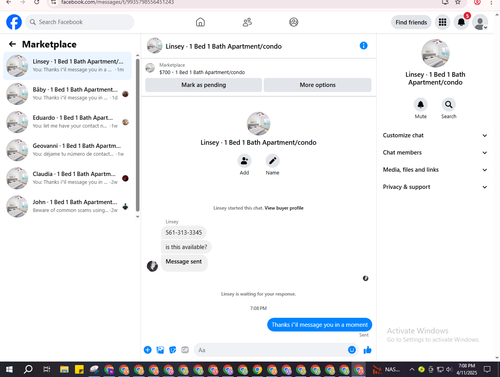Viewport: 500px width, 377px height.
Task: Open File Explorer on the taskbar
Action: click(x=64, y=369)
